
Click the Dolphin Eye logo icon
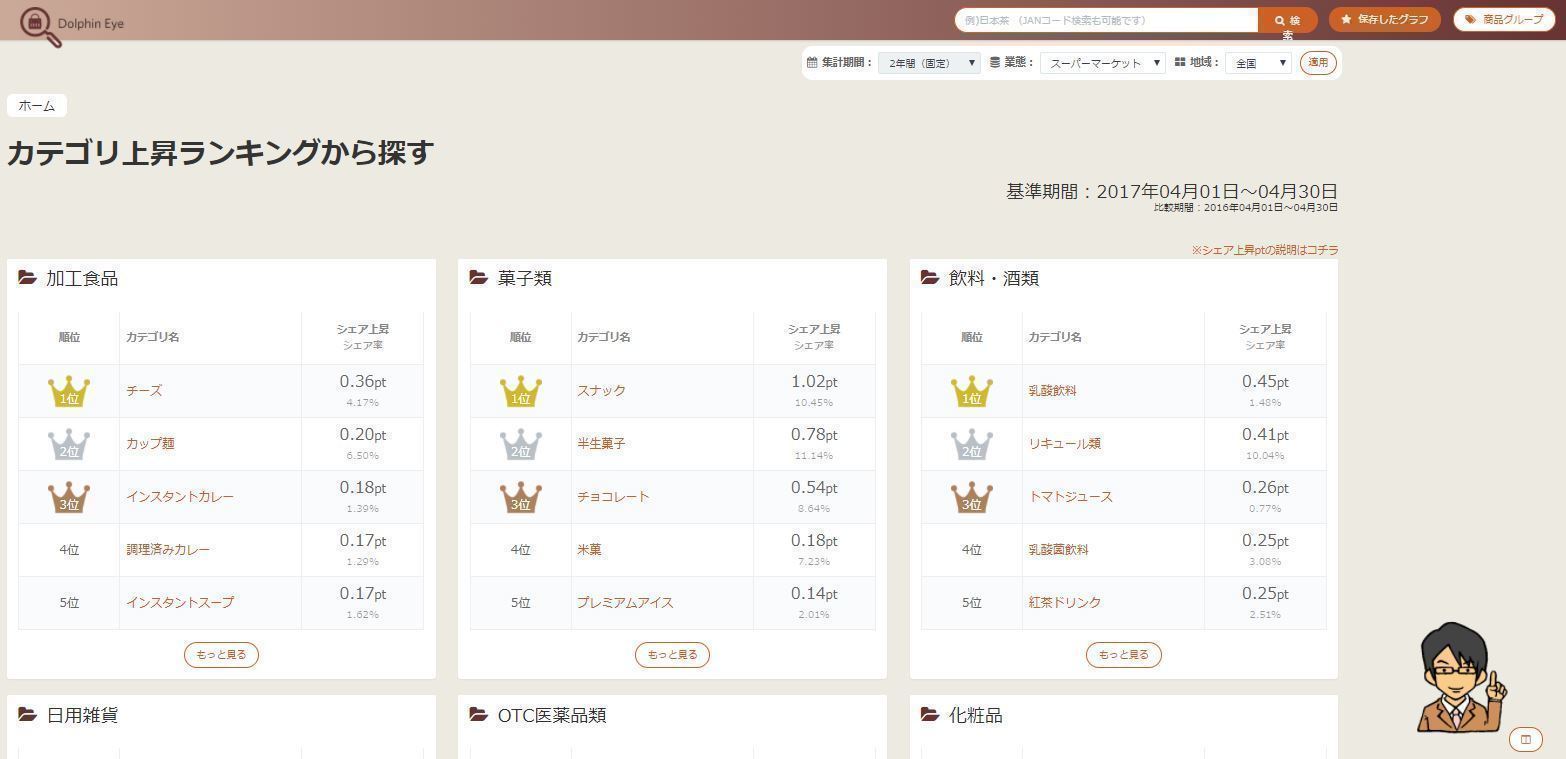point(40,26)
